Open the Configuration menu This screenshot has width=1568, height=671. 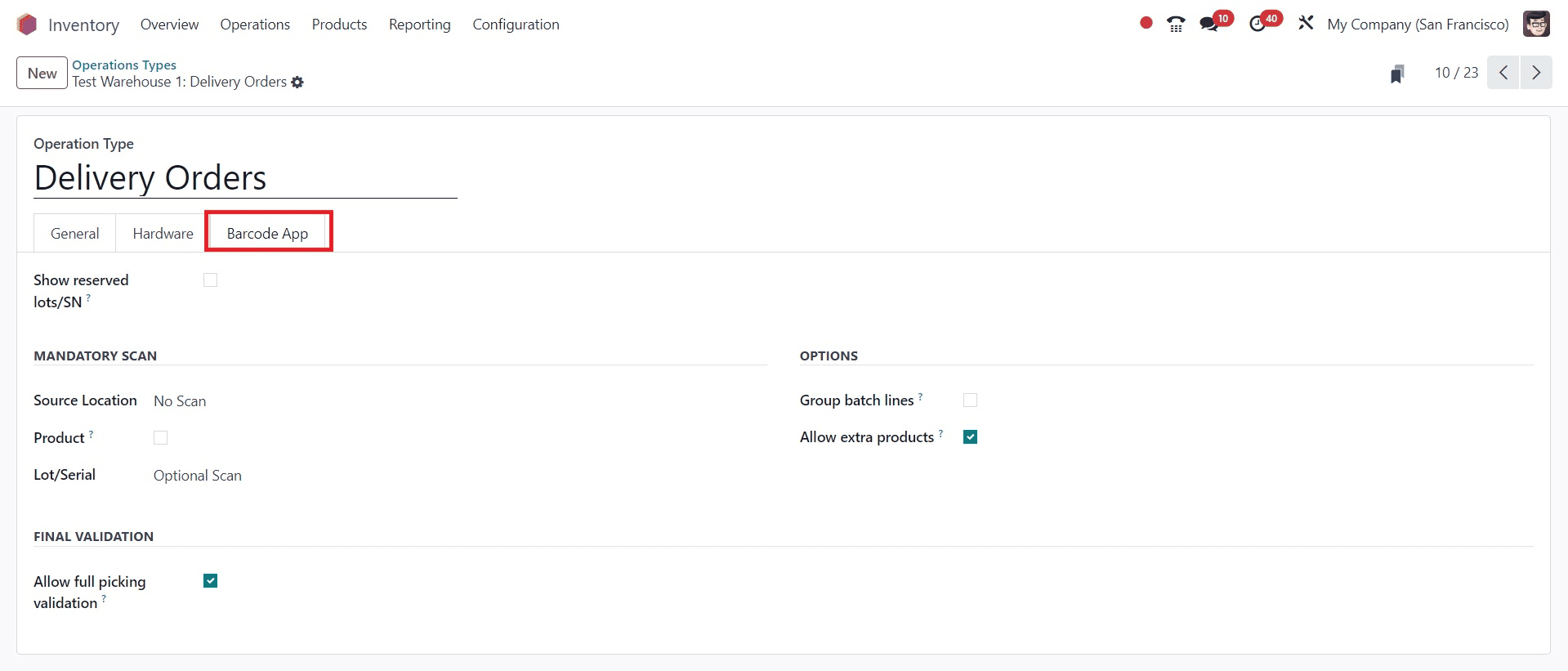point(516,25)
